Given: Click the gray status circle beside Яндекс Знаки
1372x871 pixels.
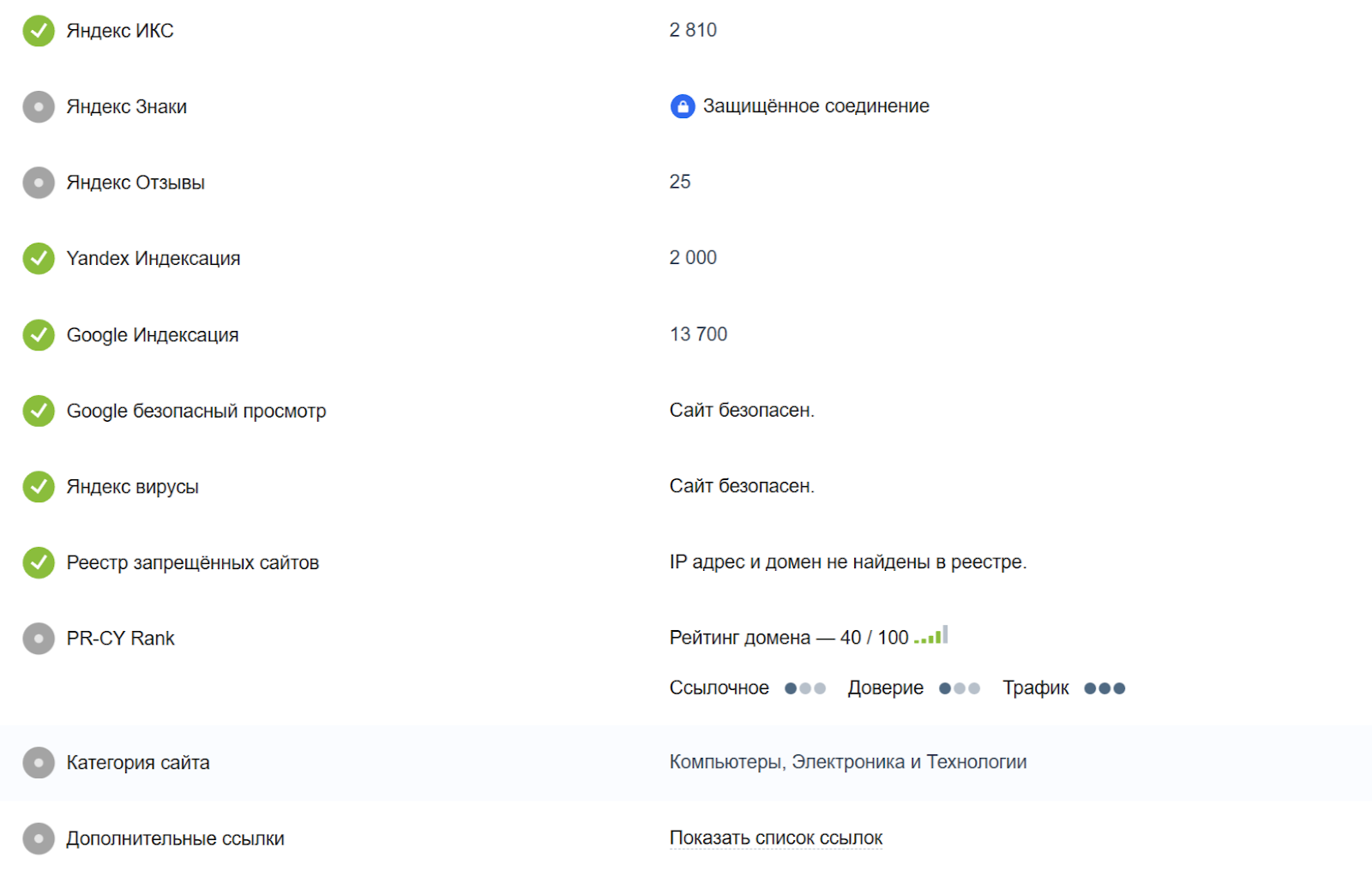Looking at the screenshot, I should pyautogui.click(x=39, y=106).
